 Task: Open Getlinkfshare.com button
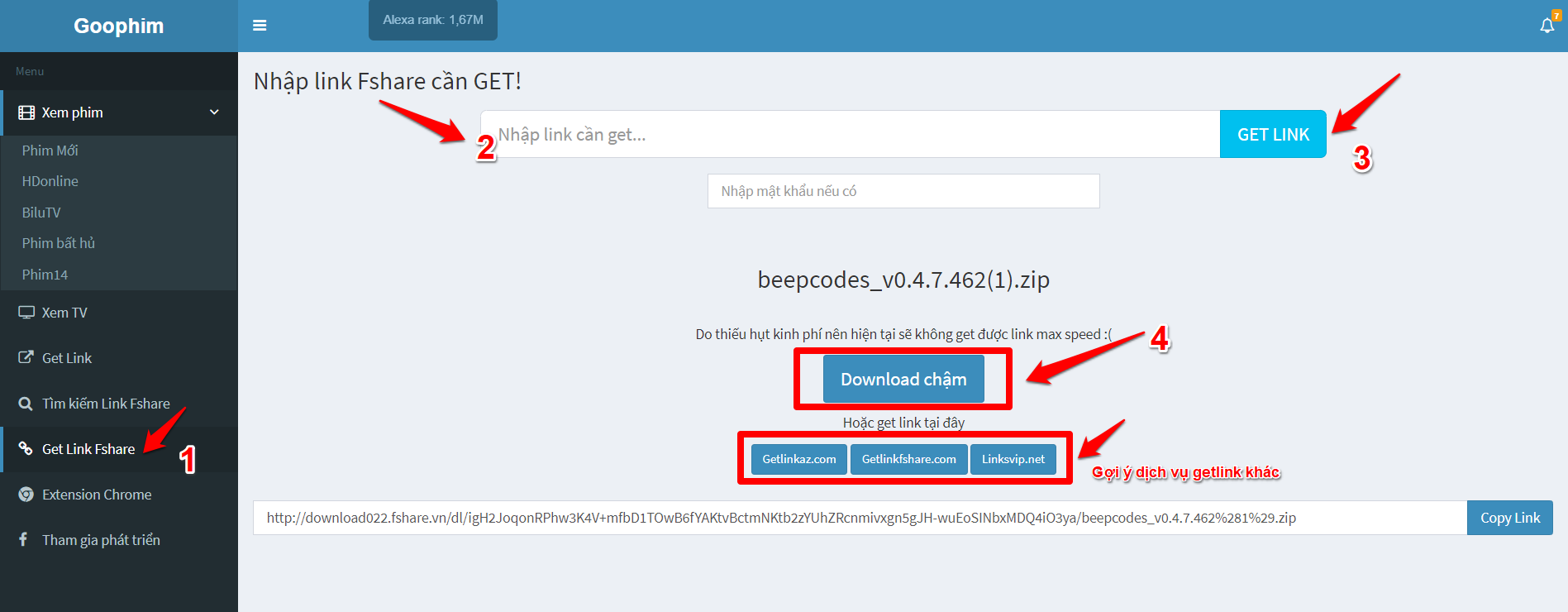(x=909, y=459)
